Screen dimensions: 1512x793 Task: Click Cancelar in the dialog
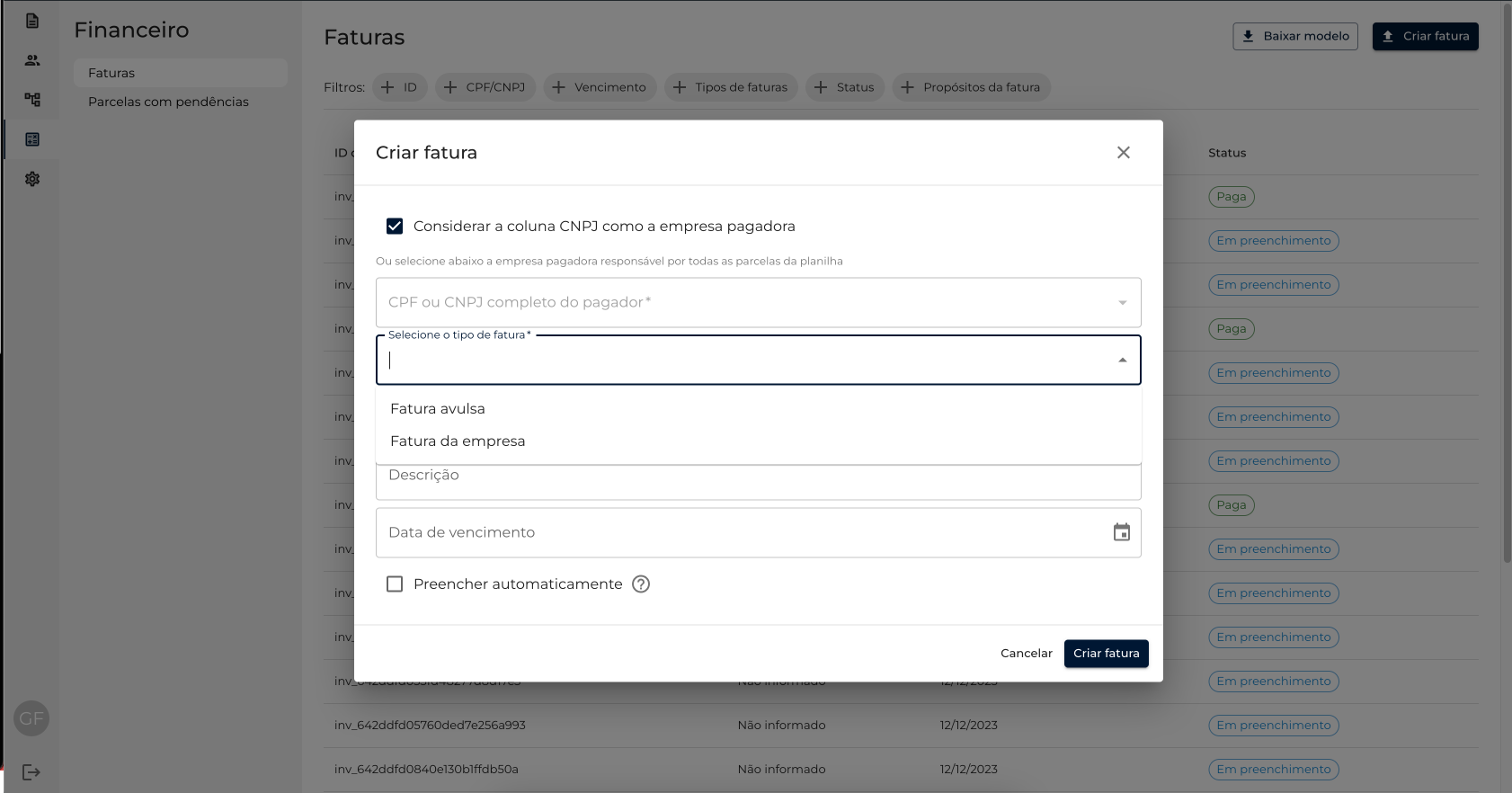click(x=1026, y=654)
